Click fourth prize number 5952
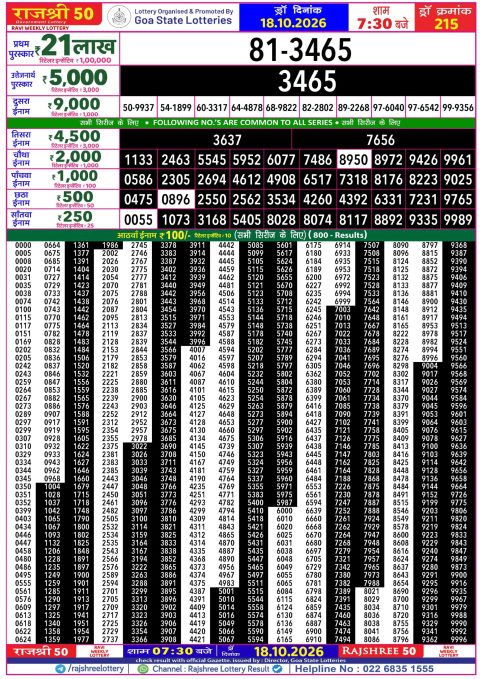This screenshot has width=480, height=679. coord(246,160)
